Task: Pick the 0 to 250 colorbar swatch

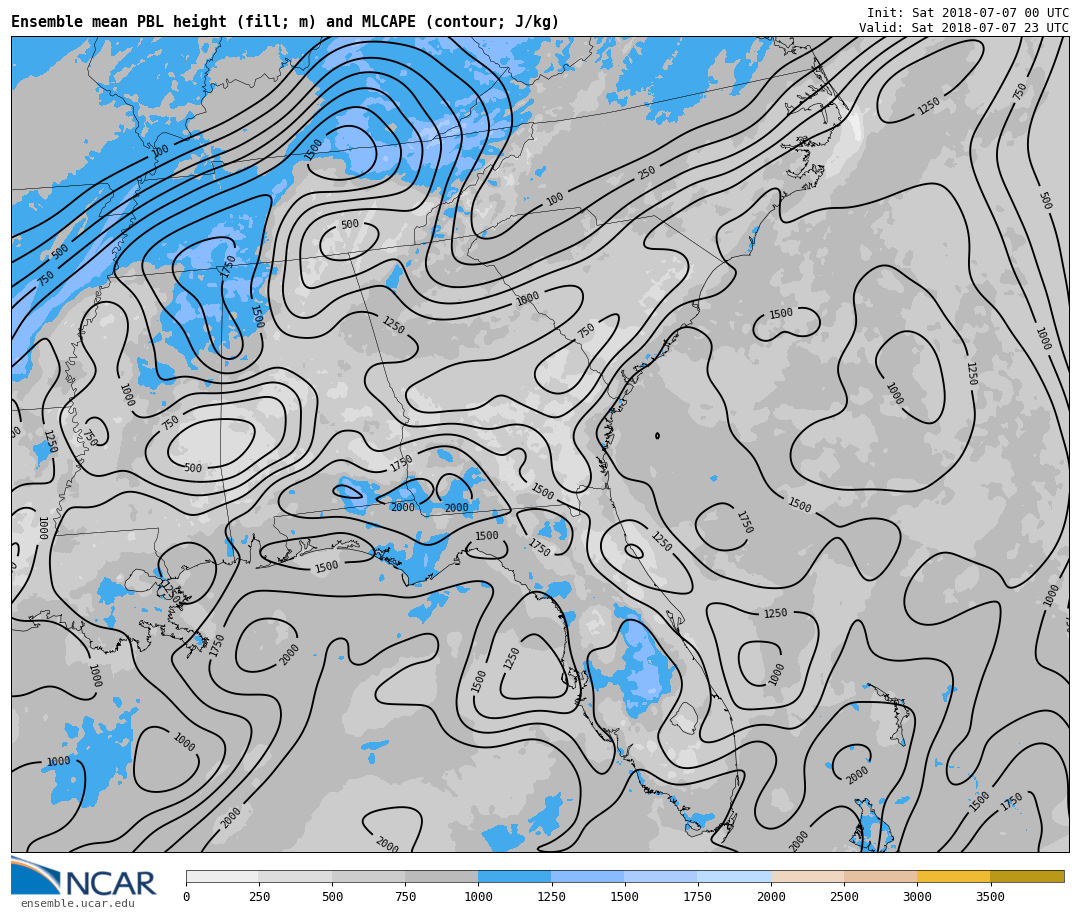Action: click(222, 876)
